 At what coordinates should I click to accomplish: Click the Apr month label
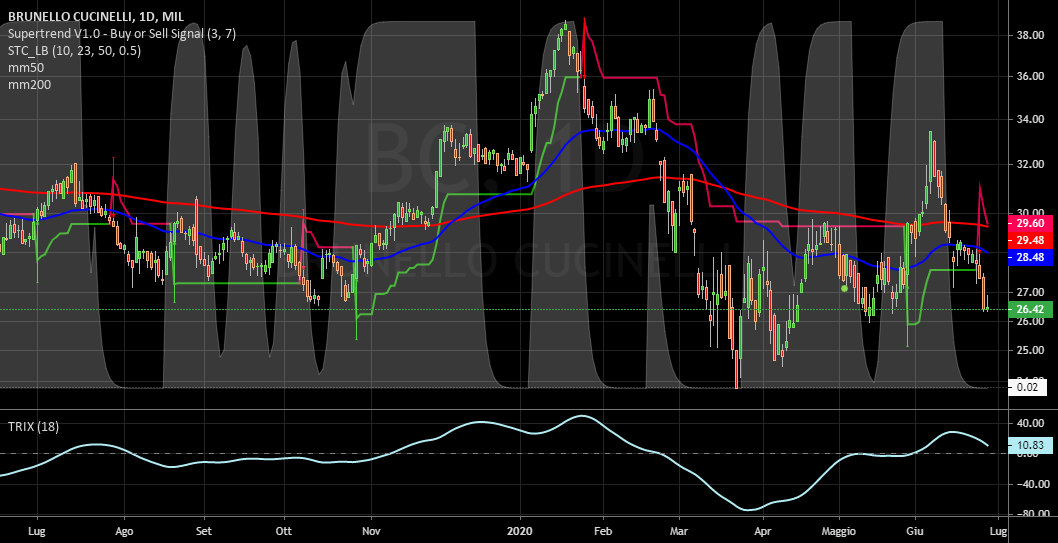click(763, 532)
